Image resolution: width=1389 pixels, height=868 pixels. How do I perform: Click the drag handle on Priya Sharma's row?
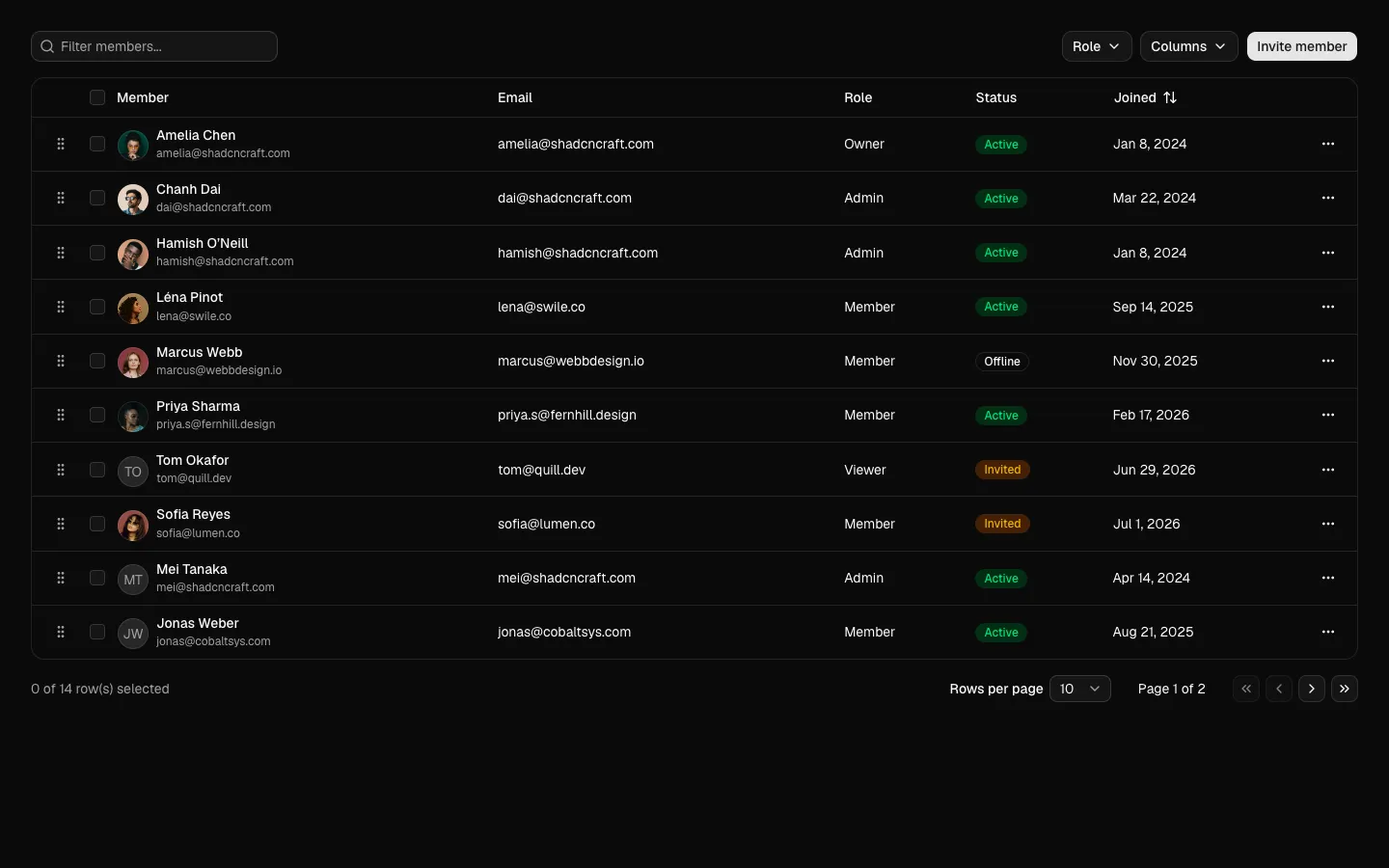tap(61, 415)
